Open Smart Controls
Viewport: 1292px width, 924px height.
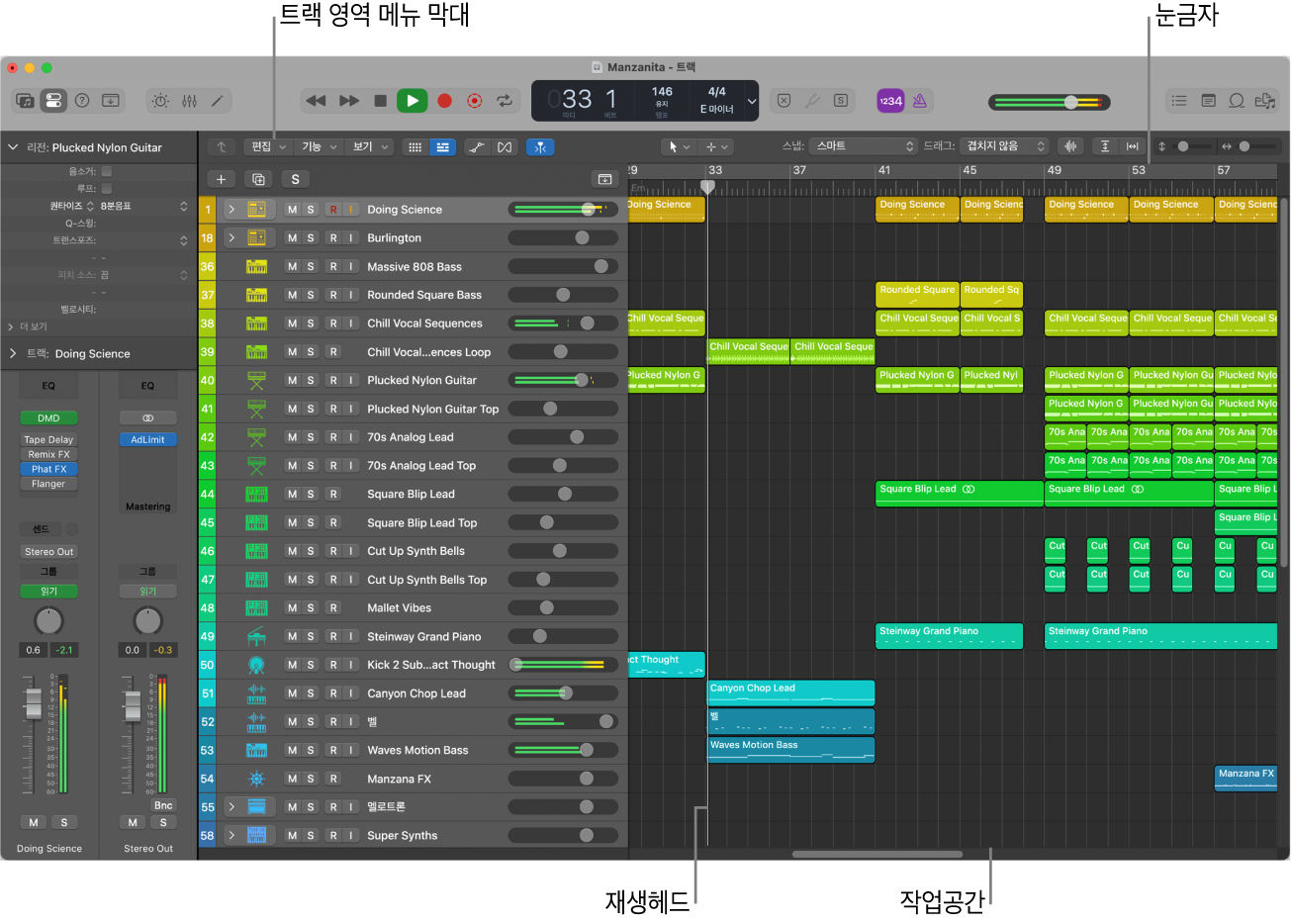coord(160,101)
